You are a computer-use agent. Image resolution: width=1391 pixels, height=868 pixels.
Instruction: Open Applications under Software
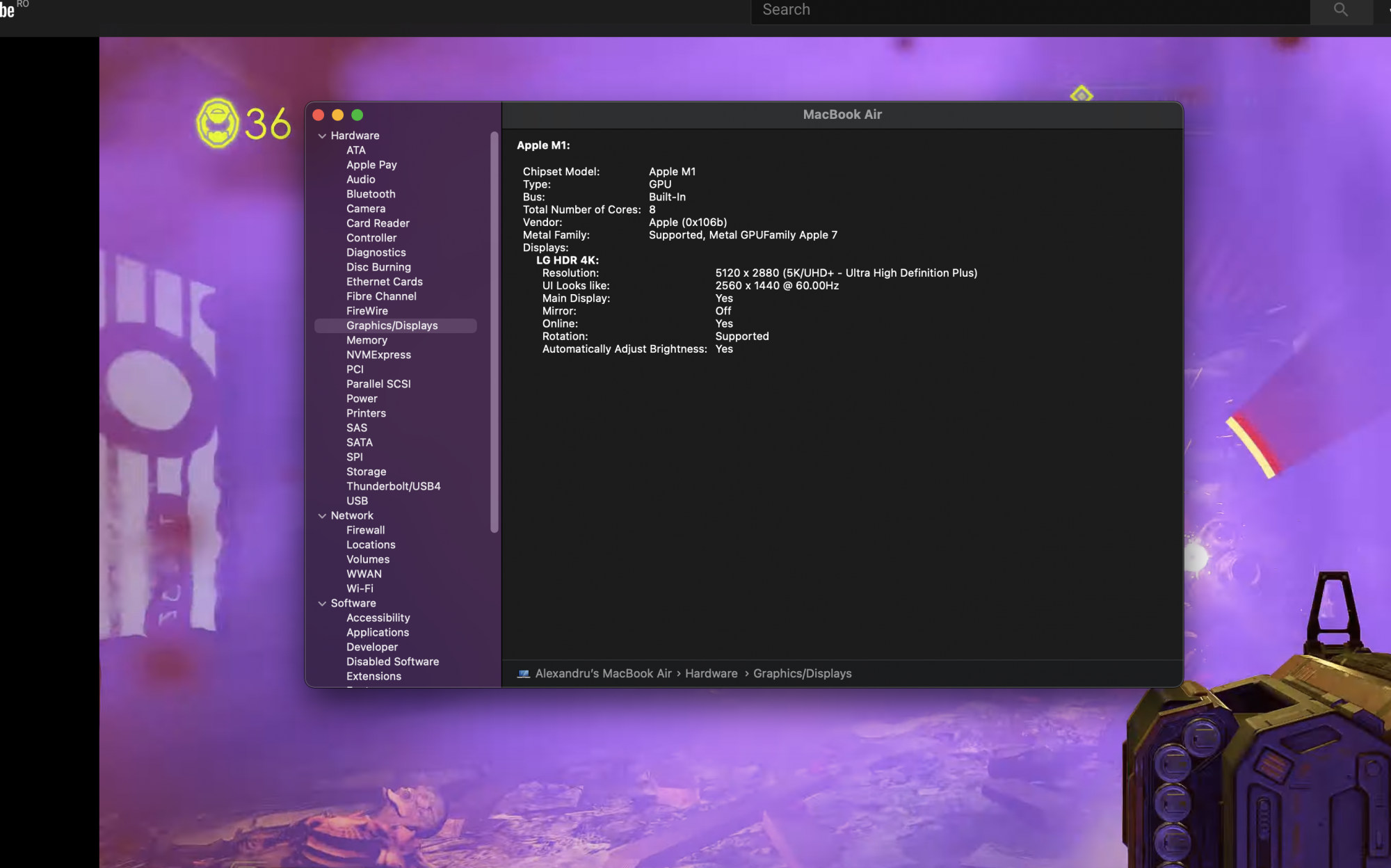click(x=377, y=632)
